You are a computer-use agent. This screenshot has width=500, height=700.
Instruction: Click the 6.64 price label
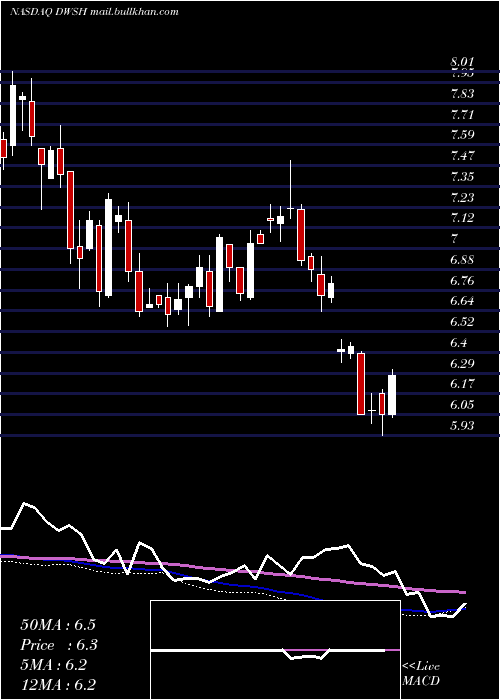pos(462,300)
